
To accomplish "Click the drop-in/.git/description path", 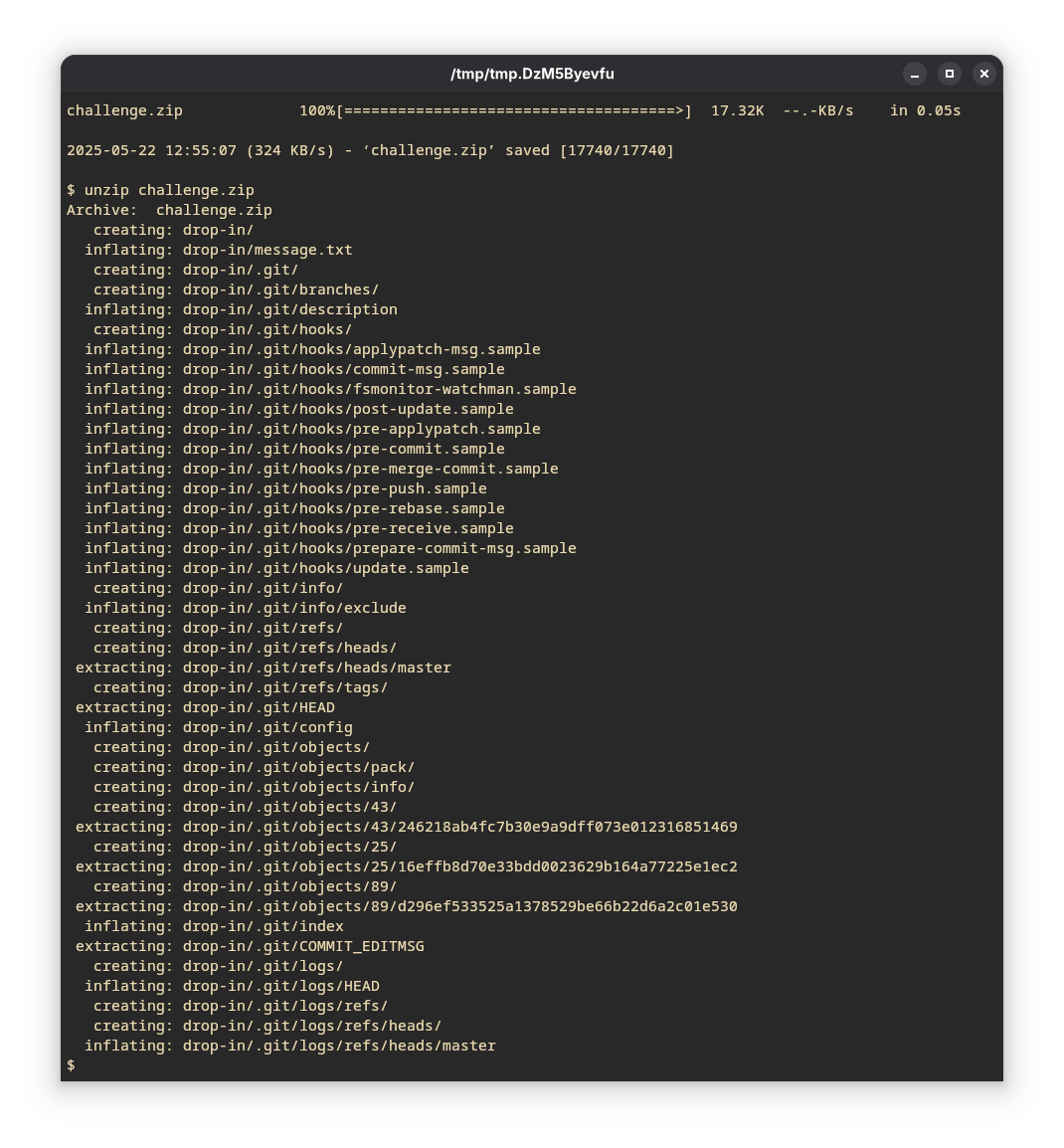I will click(289, 309).
